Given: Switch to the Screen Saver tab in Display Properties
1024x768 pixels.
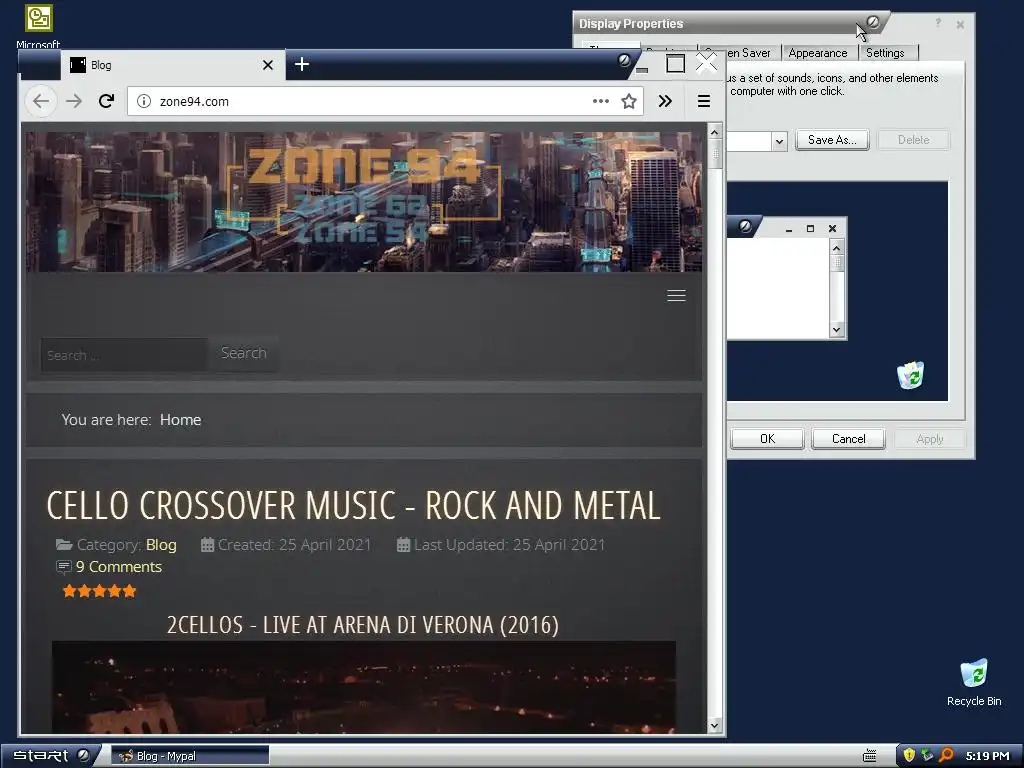Looking at the screenshot, I should 749,53.
